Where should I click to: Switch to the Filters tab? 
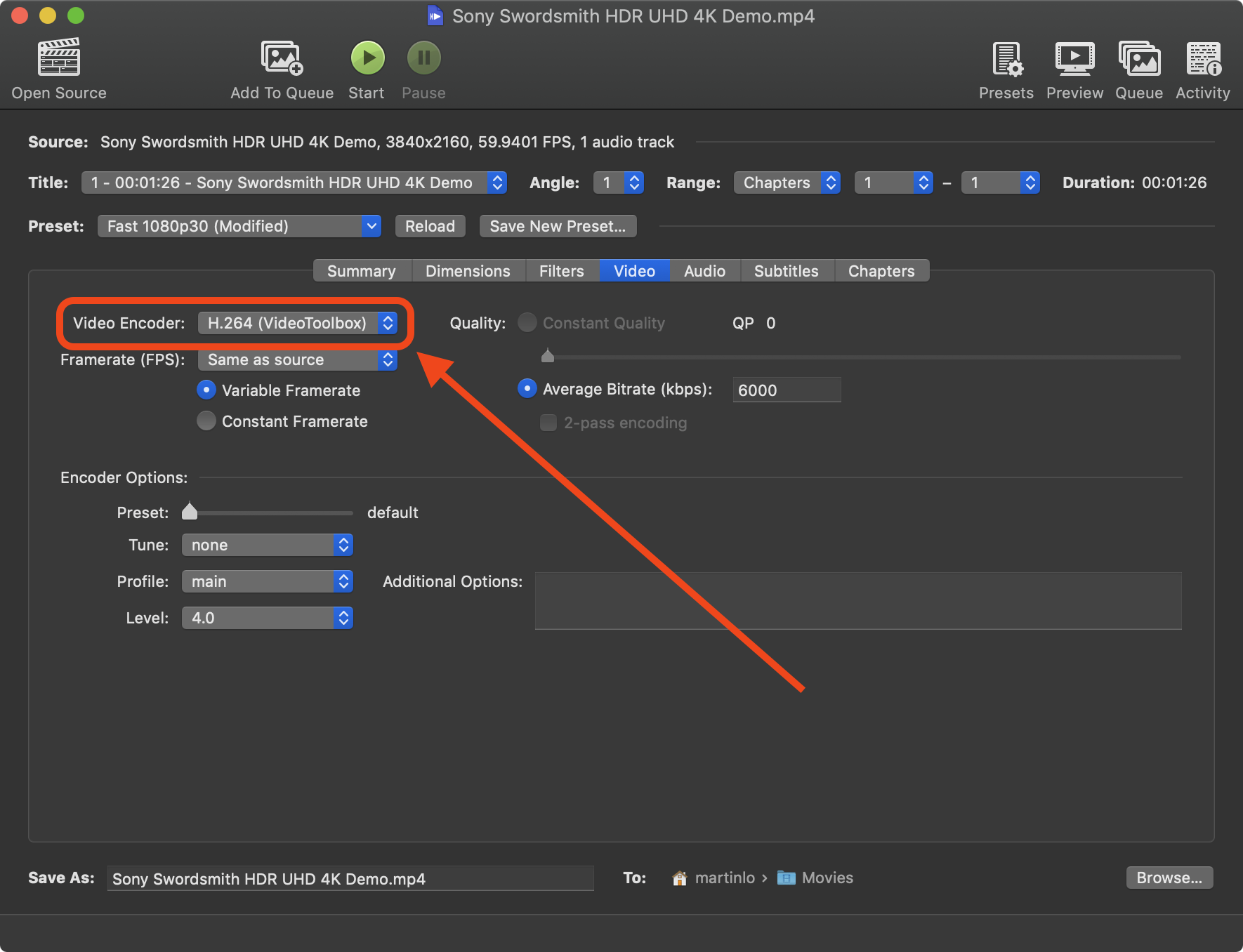point(562,271)
